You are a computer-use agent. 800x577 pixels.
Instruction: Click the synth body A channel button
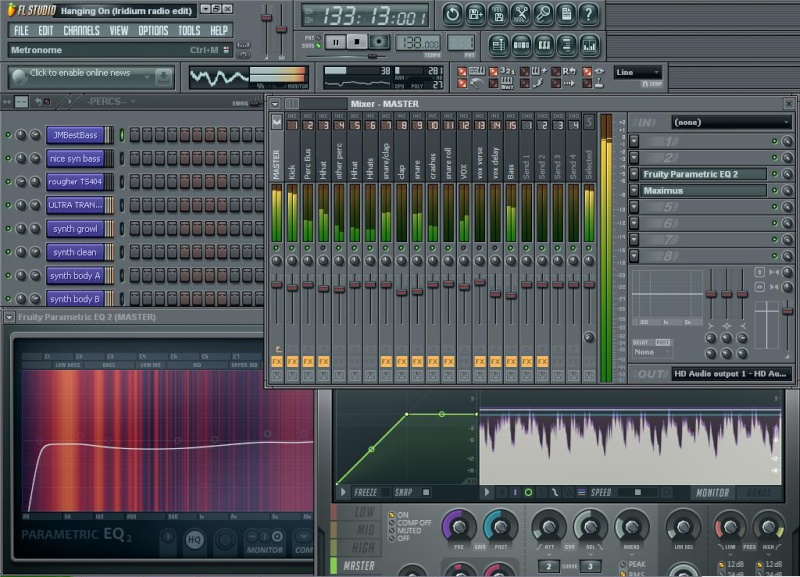coord(76,275)
